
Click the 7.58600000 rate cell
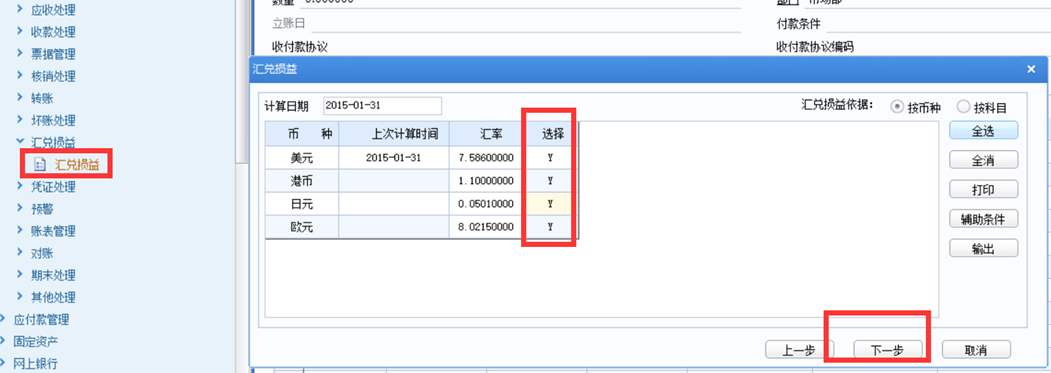[487, 158]
